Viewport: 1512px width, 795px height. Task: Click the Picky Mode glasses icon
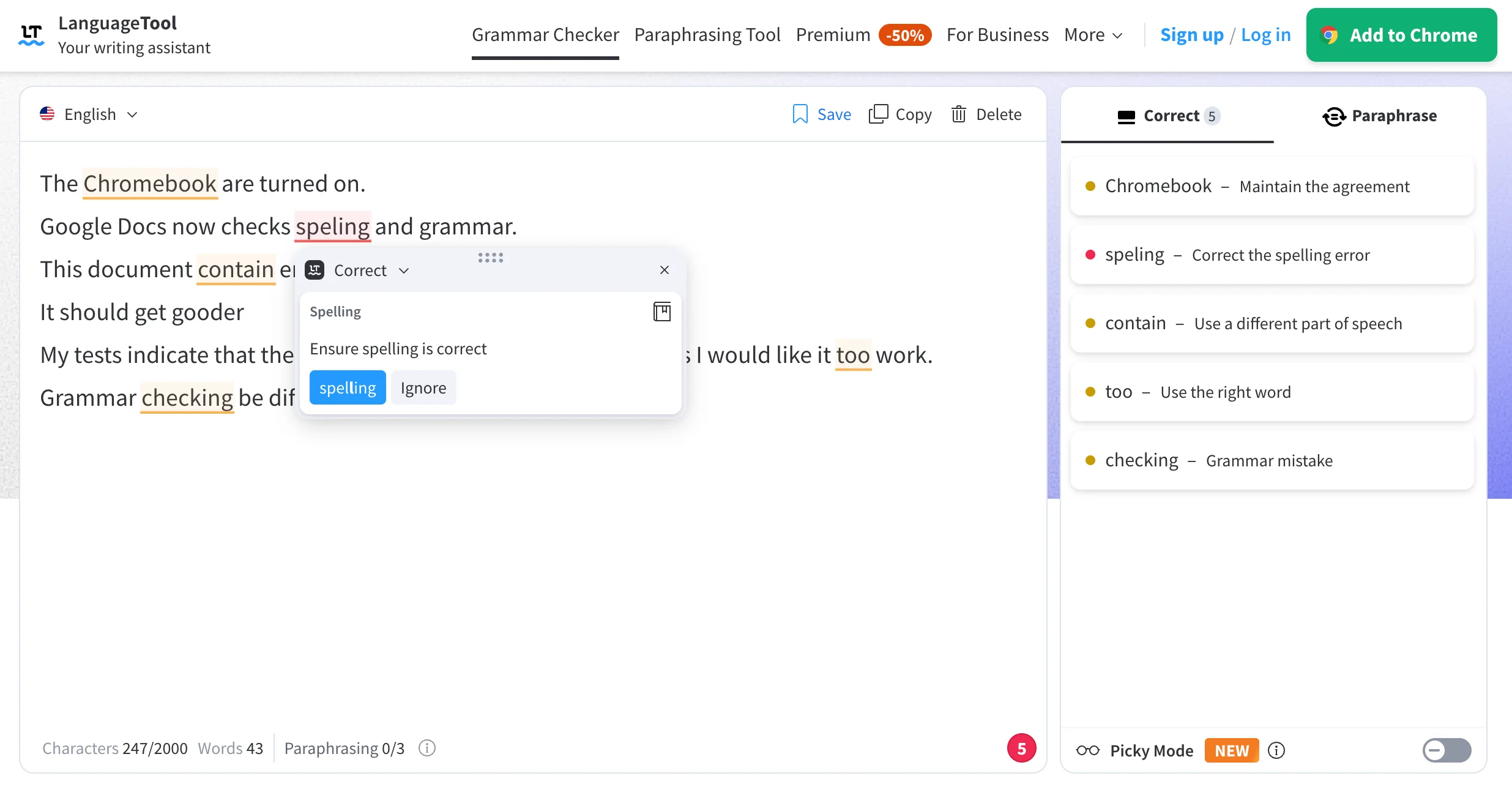point(1088,750)
